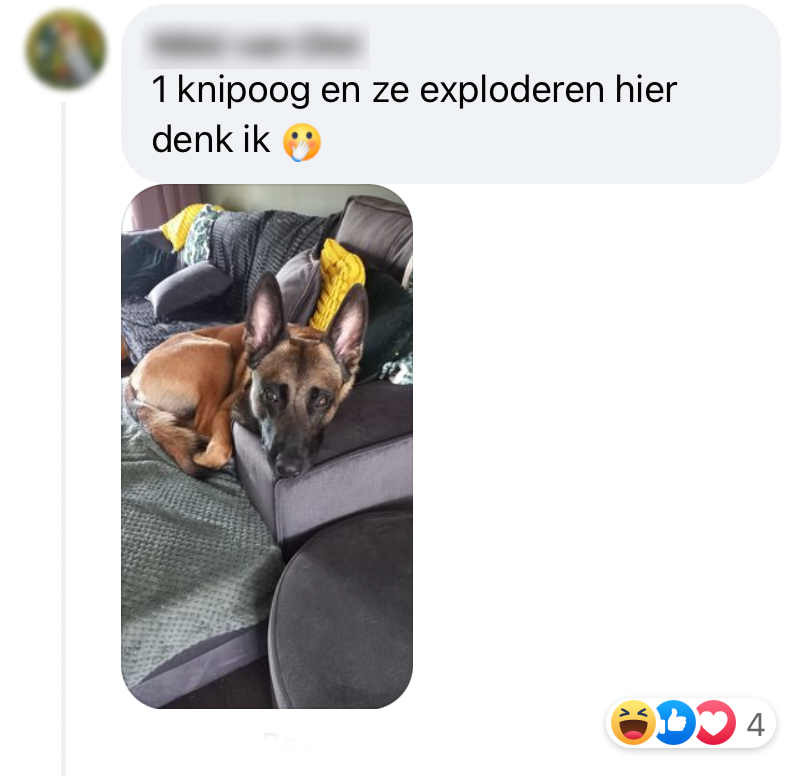Click the blue thumbs-up Like reaction
This screenshot has width=792, height=776.
tap(674, 722)
